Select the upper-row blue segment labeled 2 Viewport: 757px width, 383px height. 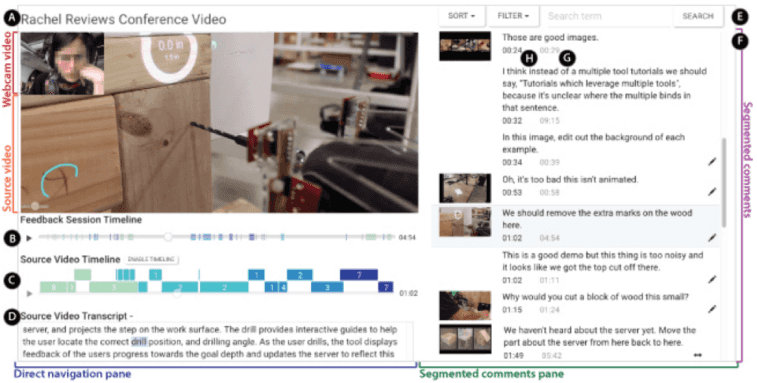click(x=300, y=275)
